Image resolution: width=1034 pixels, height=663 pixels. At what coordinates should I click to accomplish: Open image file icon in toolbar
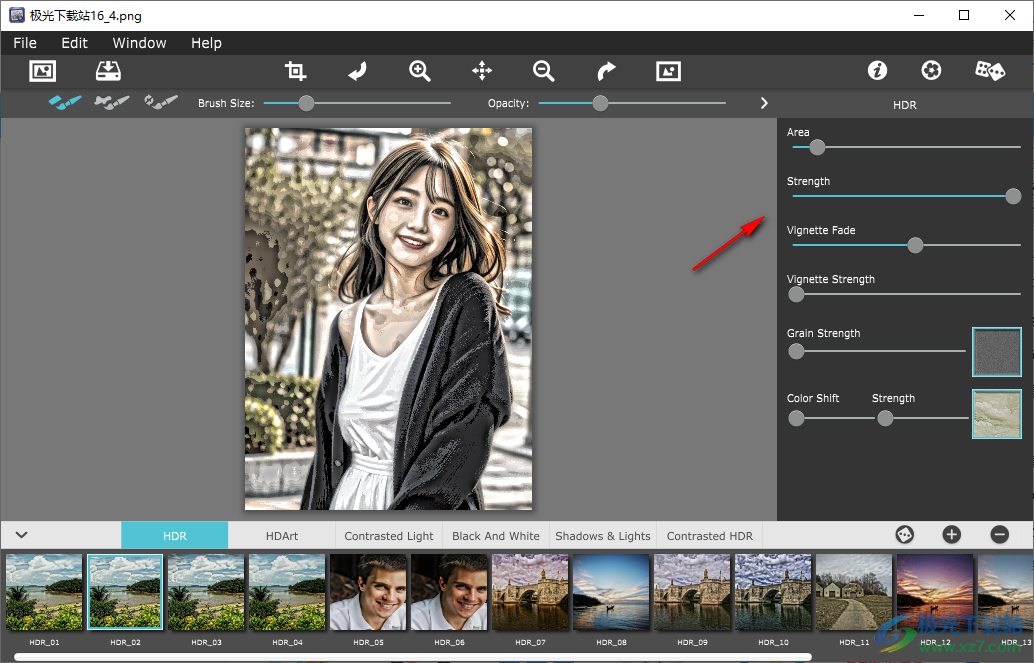click(x=43, y=71)
